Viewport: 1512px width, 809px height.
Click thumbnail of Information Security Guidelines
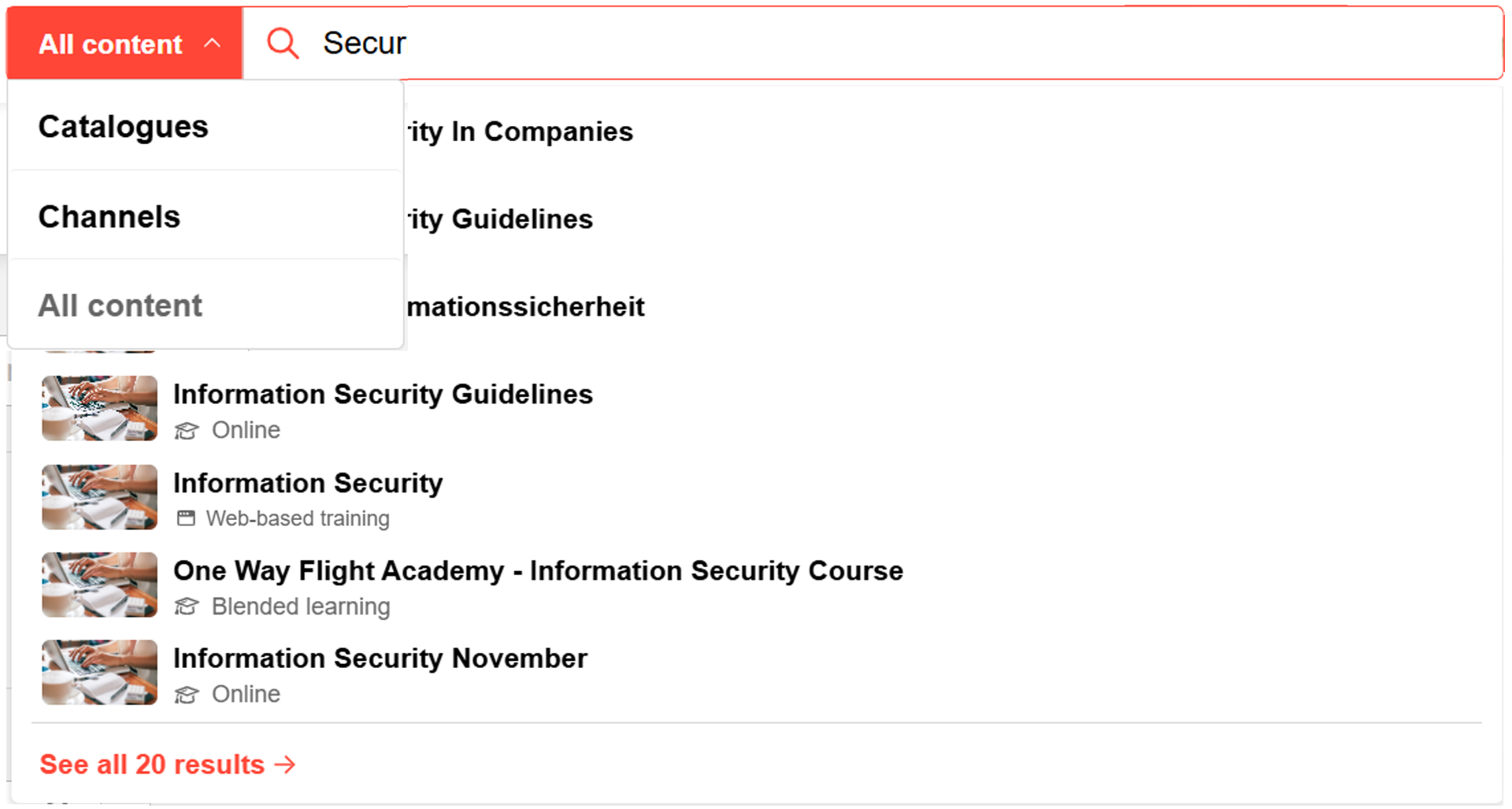(x=99, y=408)
